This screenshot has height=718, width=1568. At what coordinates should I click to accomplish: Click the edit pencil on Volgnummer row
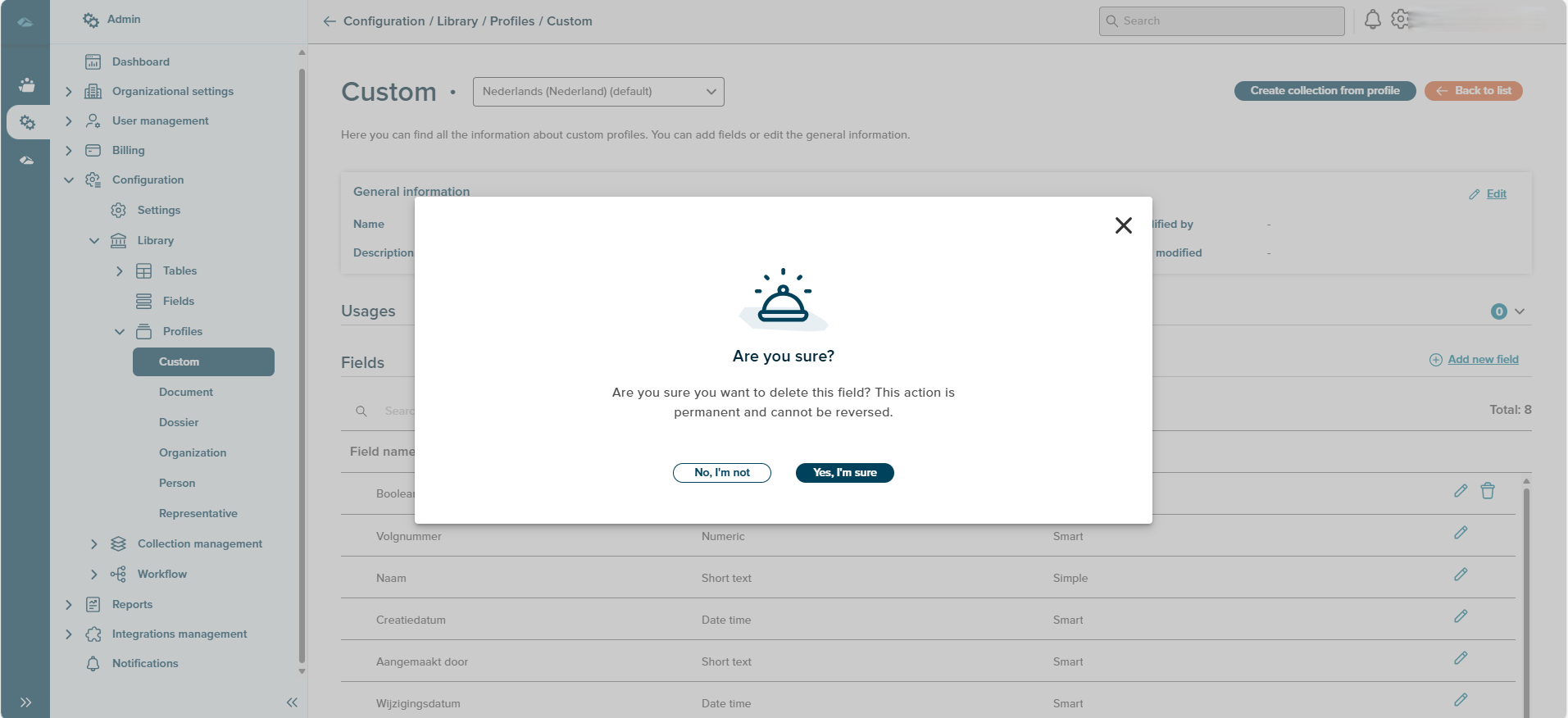click(x=1460, y=533)
